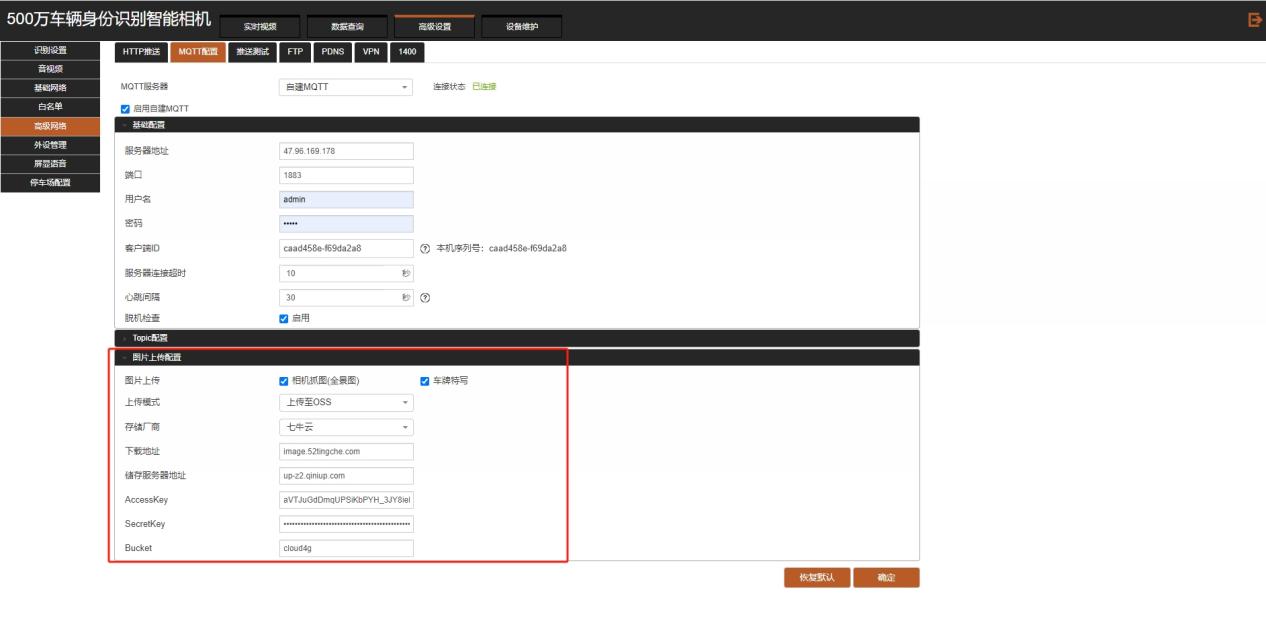This screenshot has width=1266, height=627.
Task: Select 高级网络 in the sidebar
Action: click(50, 126)
